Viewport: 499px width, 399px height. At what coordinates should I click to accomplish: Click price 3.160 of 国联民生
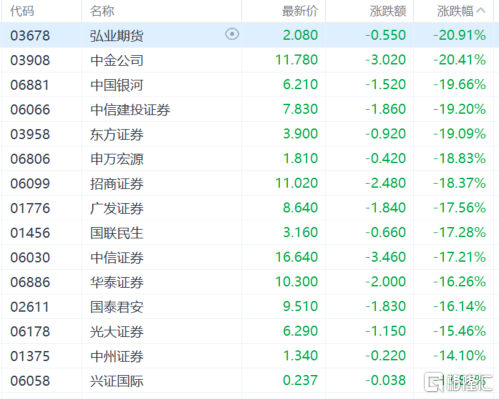coord(300,233)
